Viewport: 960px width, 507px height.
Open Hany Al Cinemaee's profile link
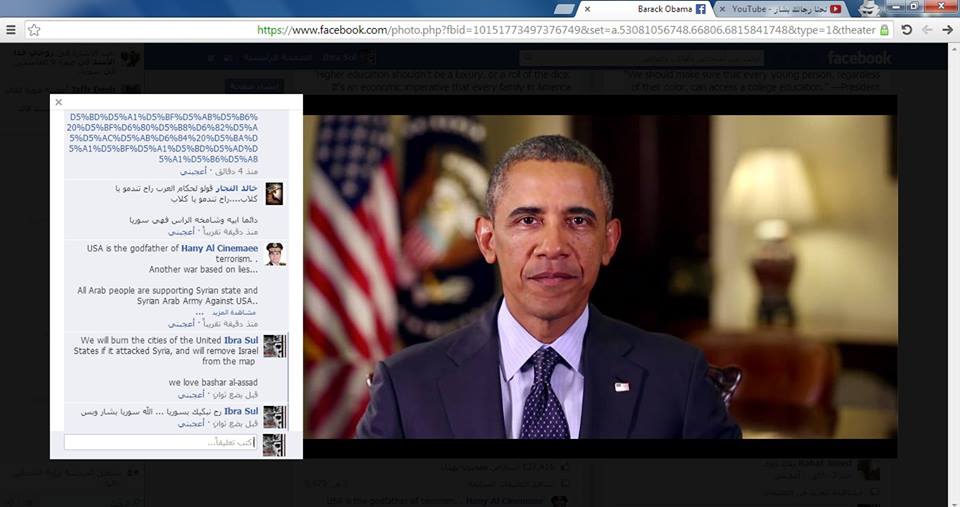click(219, 248)
